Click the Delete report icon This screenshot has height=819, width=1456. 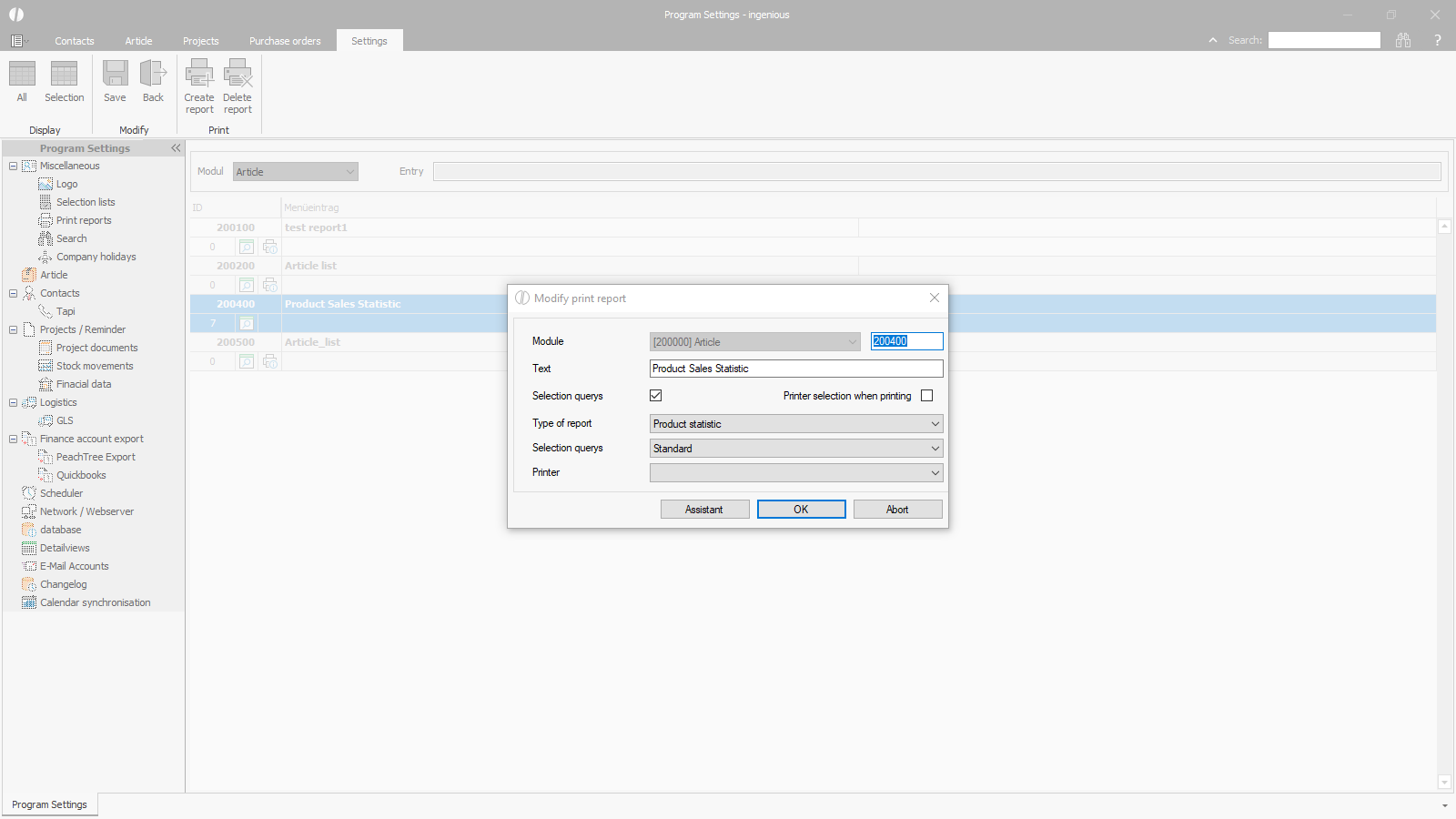pos(238,75)
